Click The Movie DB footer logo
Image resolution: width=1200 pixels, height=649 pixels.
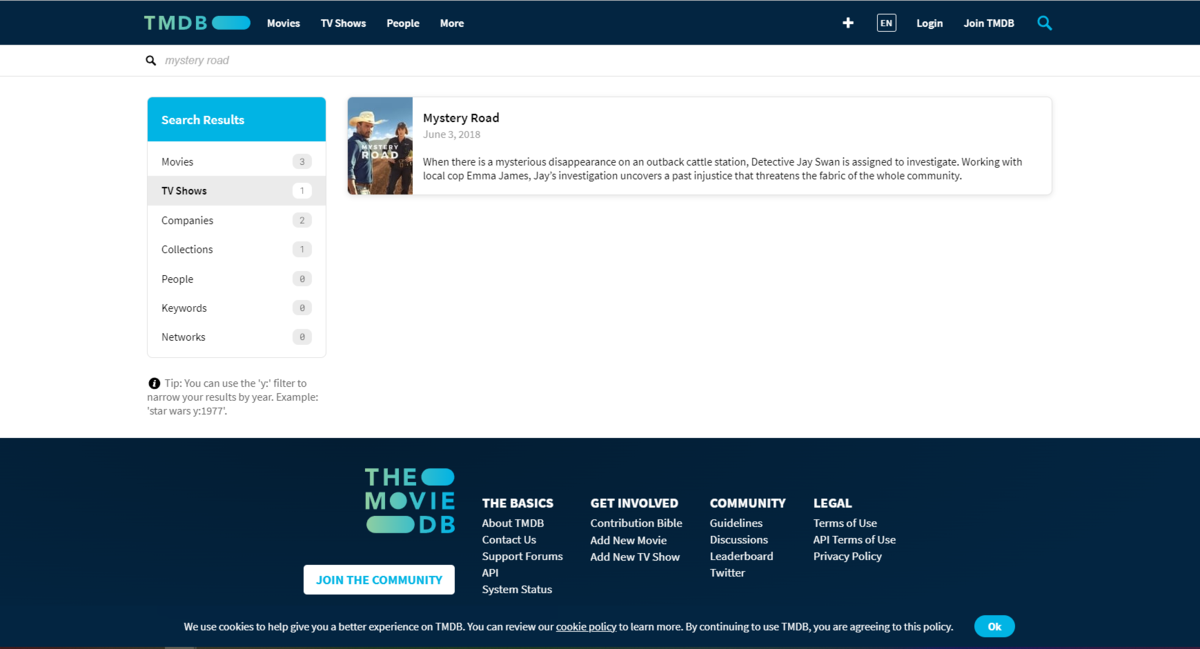pyautogui.click(x=410, y=500)
